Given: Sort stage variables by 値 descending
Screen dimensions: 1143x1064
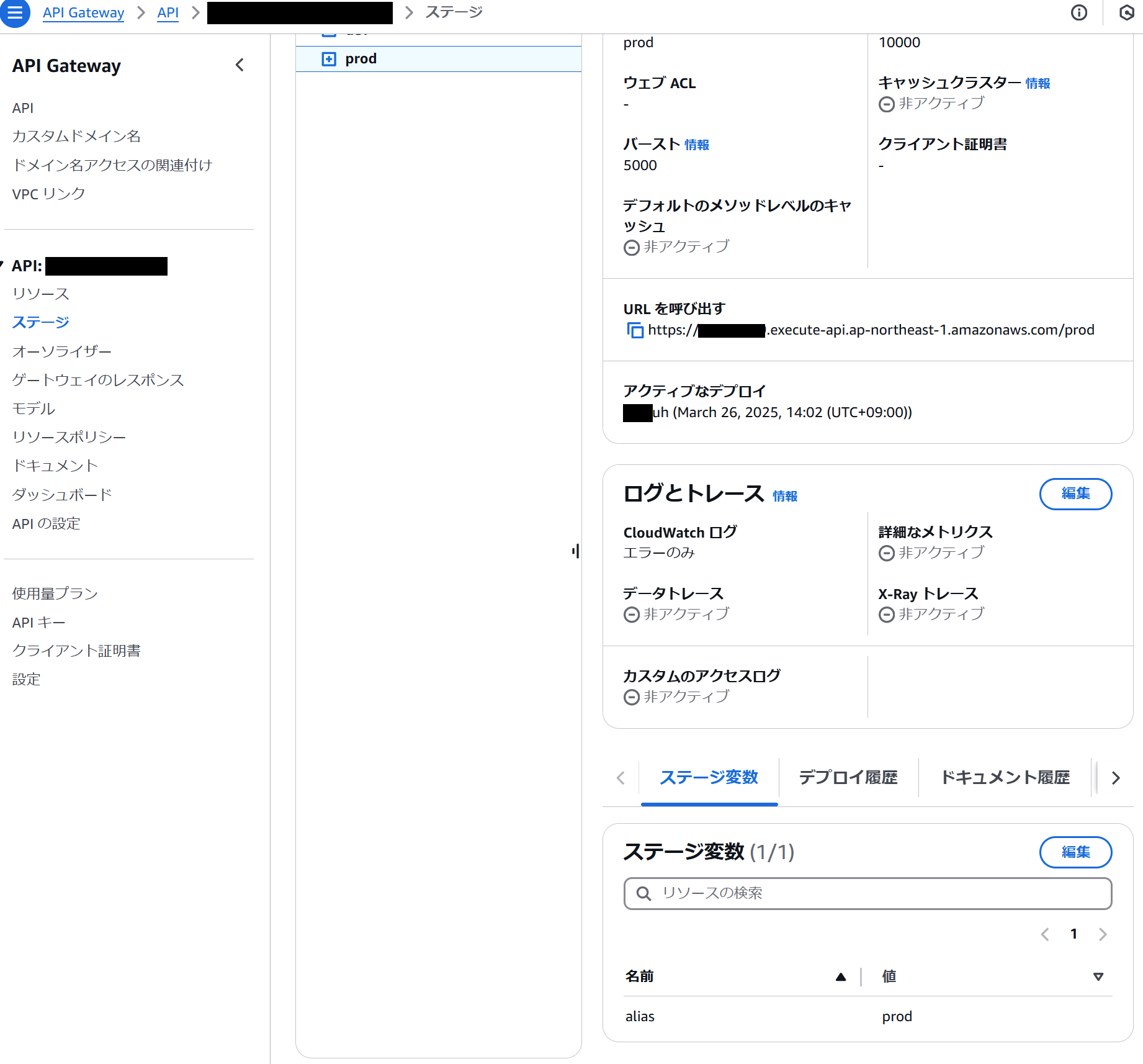Looking at the screenshot, I should coord(1098,976).
